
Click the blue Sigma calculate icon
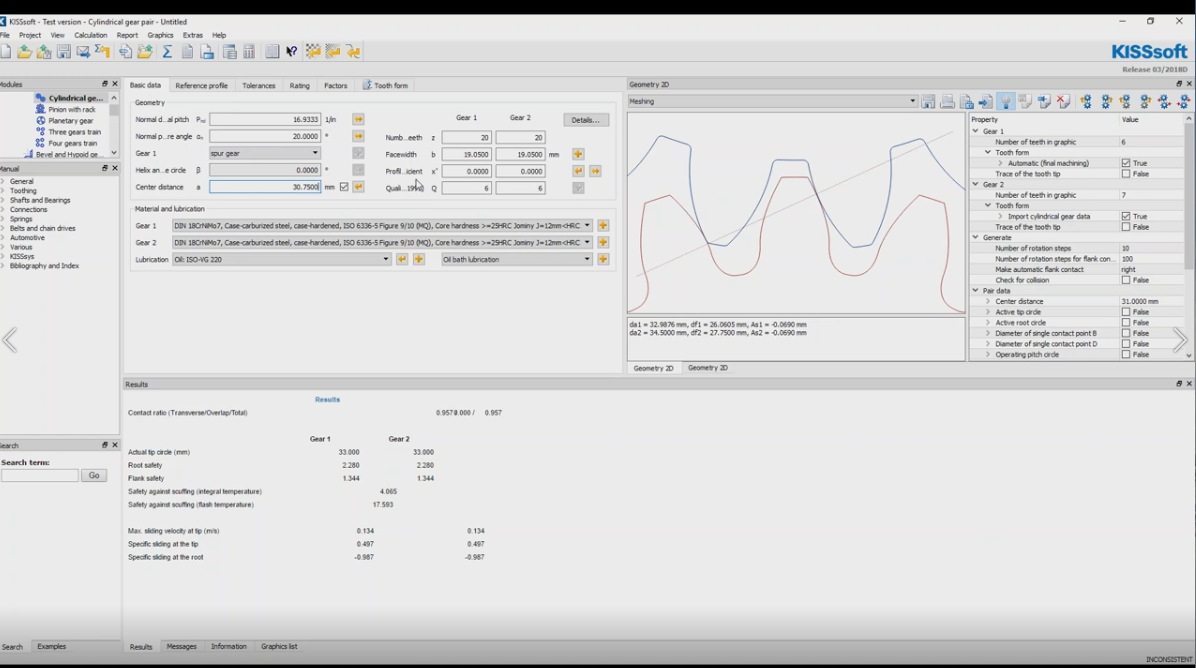point(167,52)
